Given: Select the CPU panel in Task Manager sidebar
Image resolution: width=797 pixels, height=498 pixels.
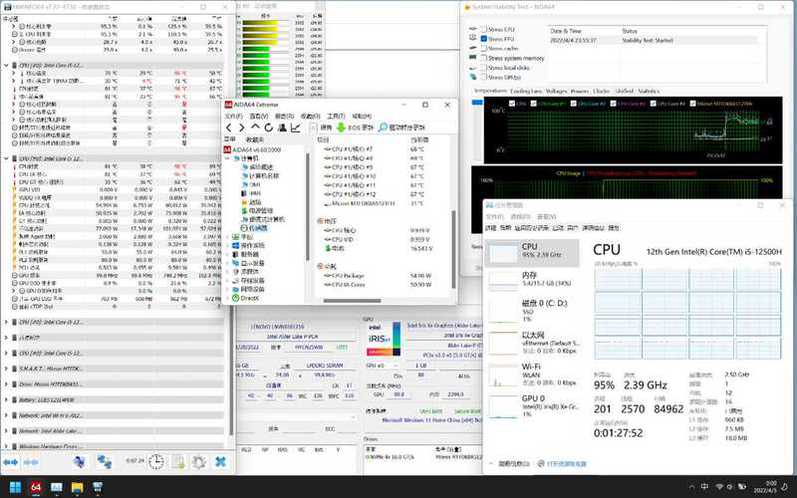Looking at the screenshot, I should (532, 253).
